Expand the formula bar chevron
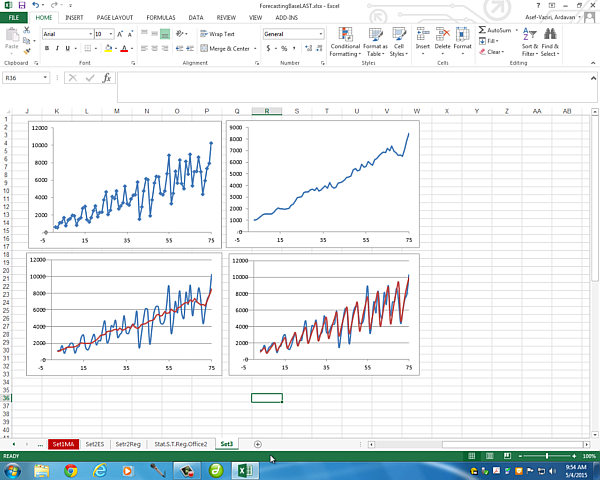Image resolution: width=600 pixels, height=480 pixels. (593, 78)
